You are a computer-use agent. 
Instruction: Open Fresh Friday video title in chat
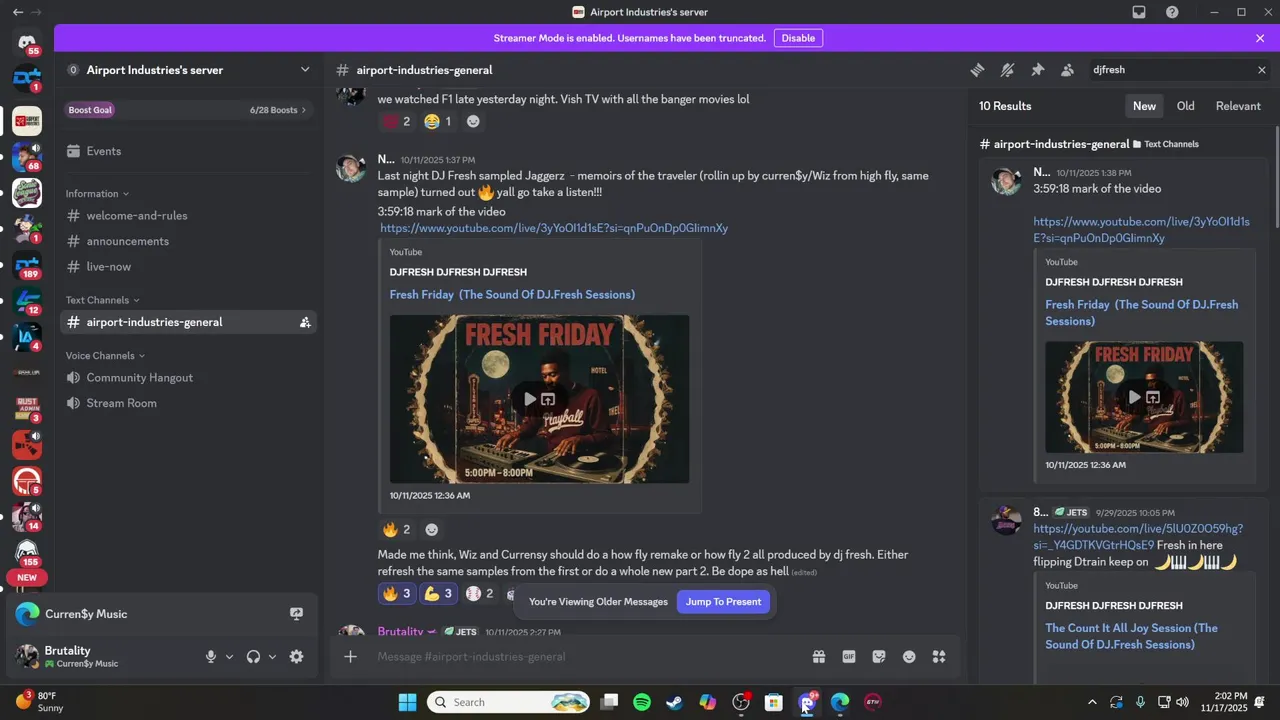coord(512,294)
